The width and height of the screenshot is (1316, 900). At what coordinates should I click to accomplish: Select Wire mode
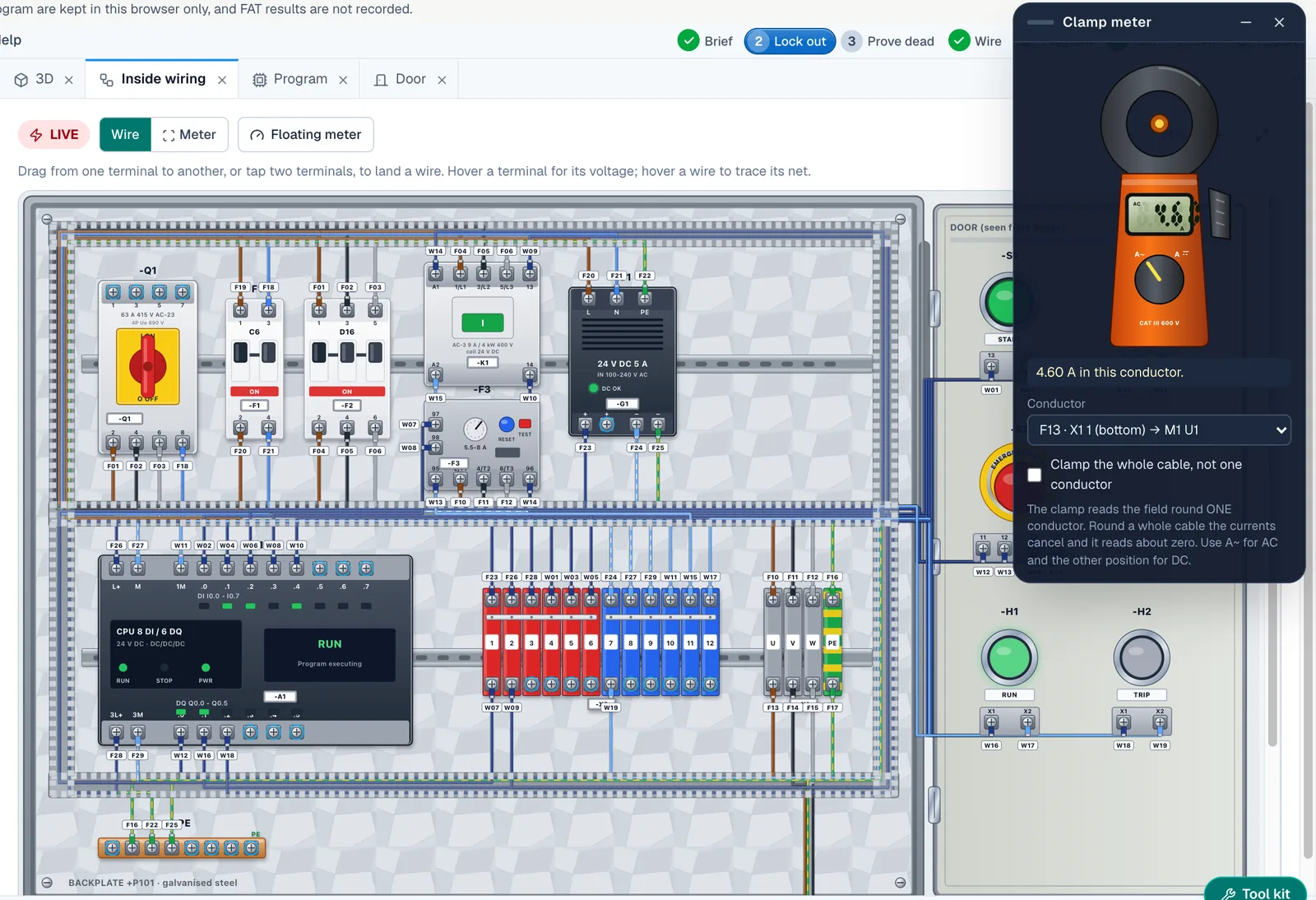click(x=125, y=134)
